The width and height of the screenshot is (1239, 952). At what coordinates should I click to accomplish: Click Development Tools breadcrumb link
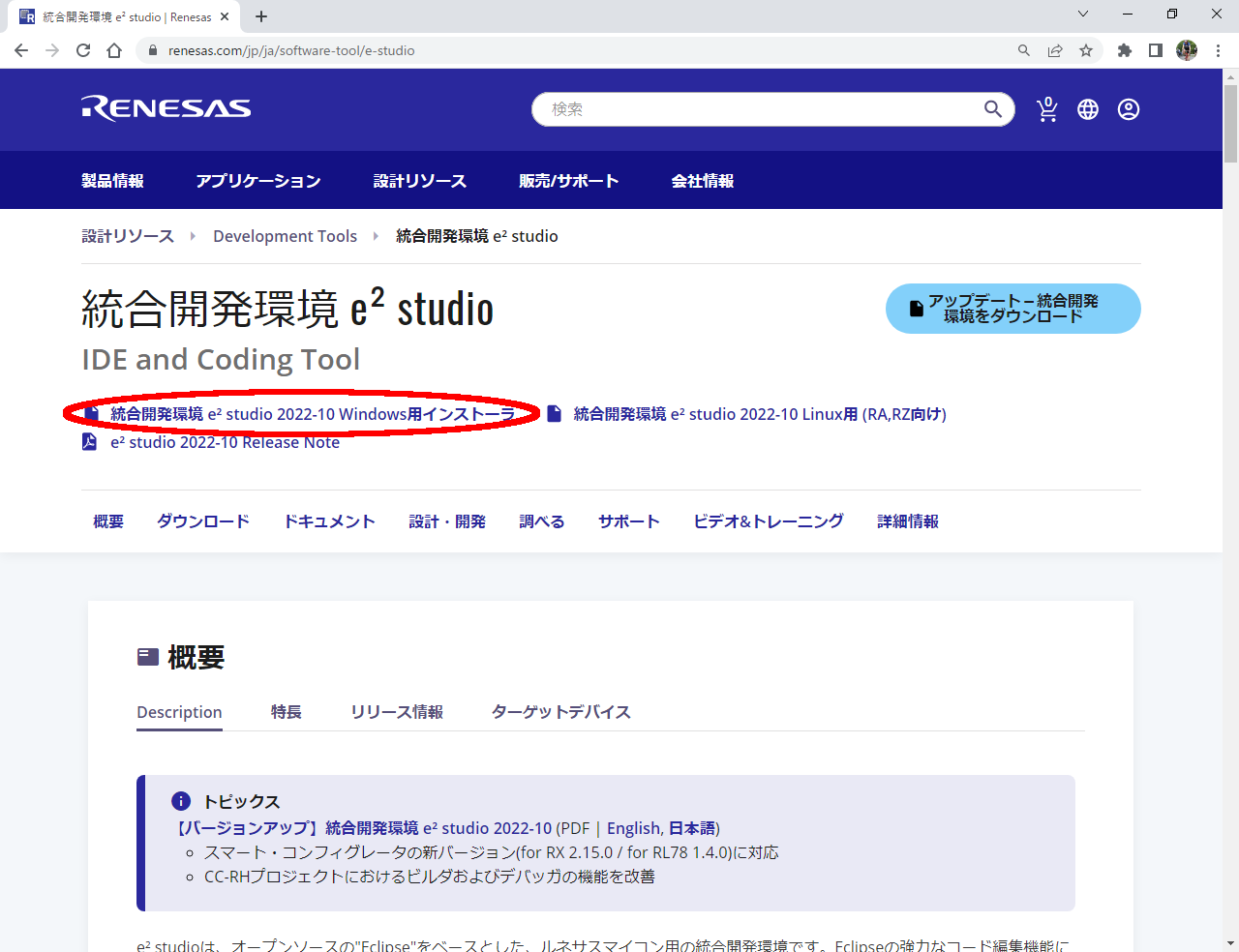pyautogui.click(x=286, y=236)
